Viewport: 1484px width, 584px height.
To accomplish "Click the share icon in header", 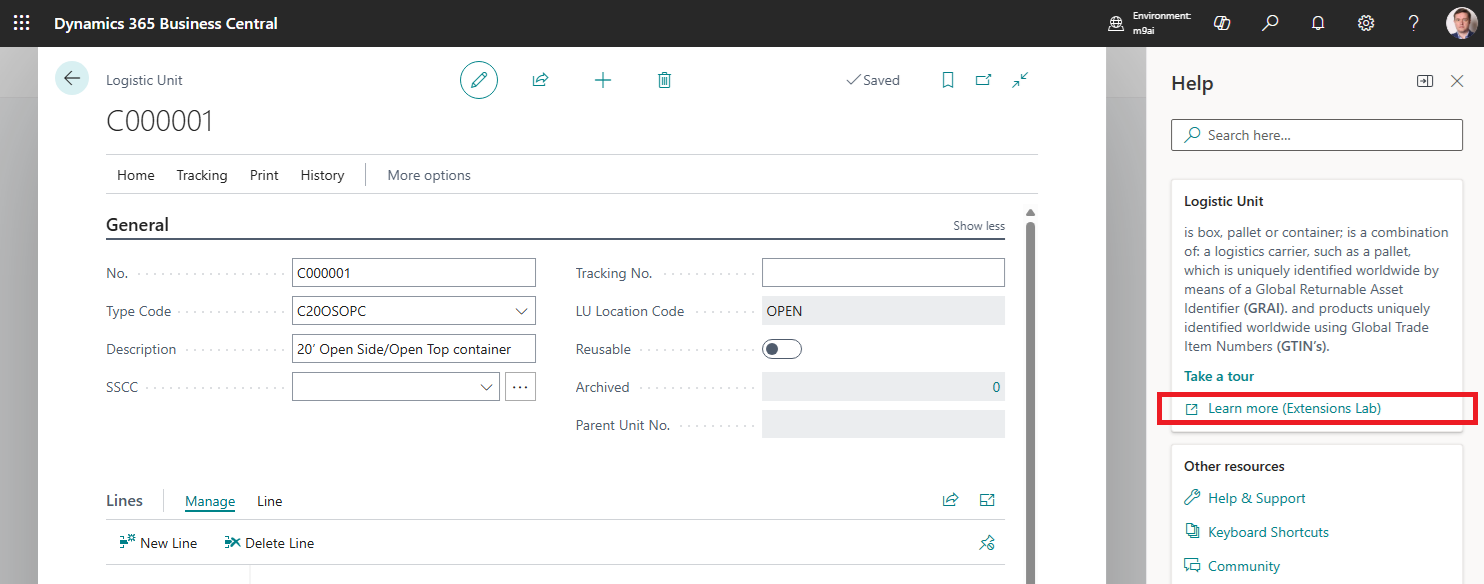I will click(541, 80).
